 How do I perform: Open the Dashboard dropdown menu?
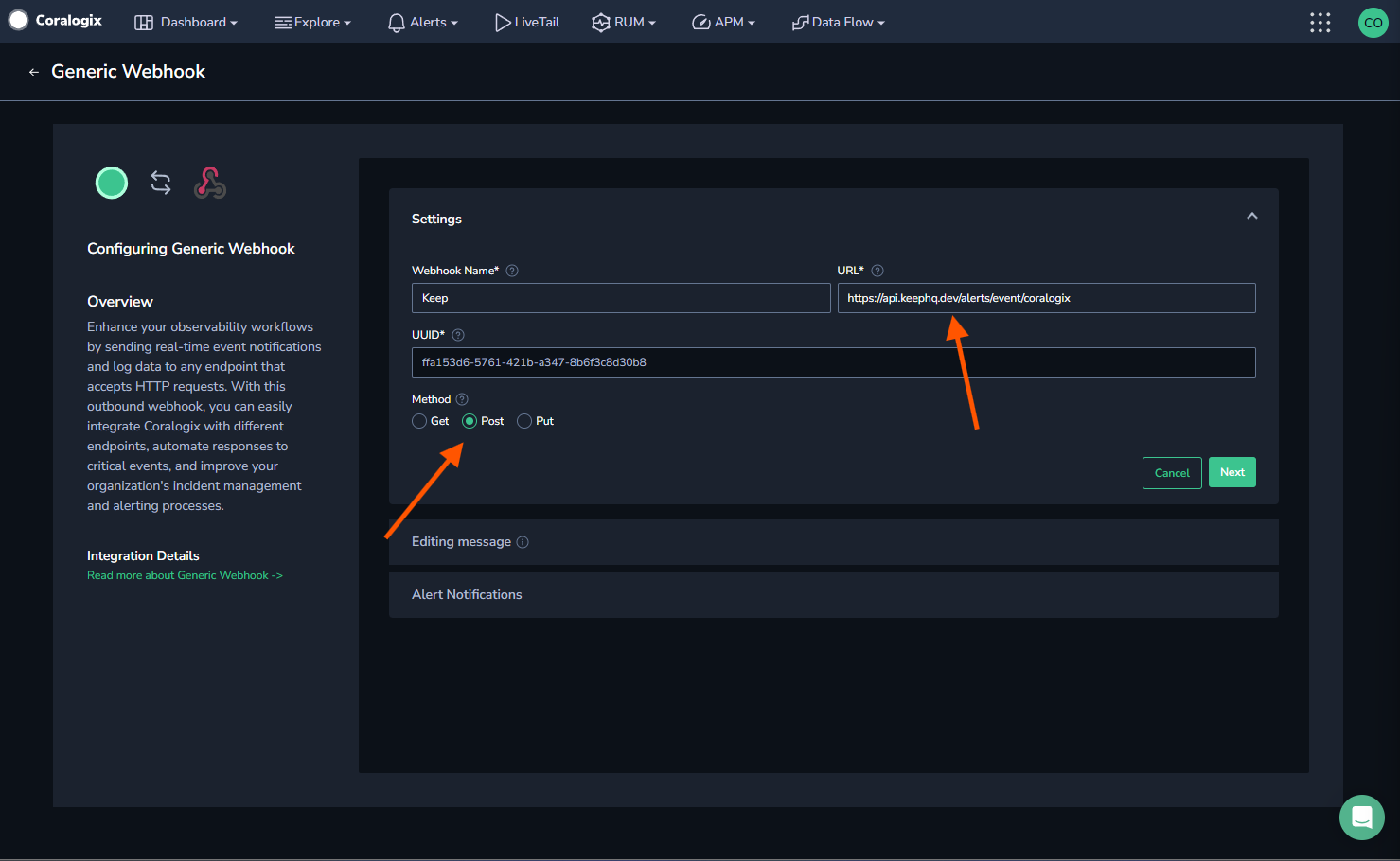(186, 23)
